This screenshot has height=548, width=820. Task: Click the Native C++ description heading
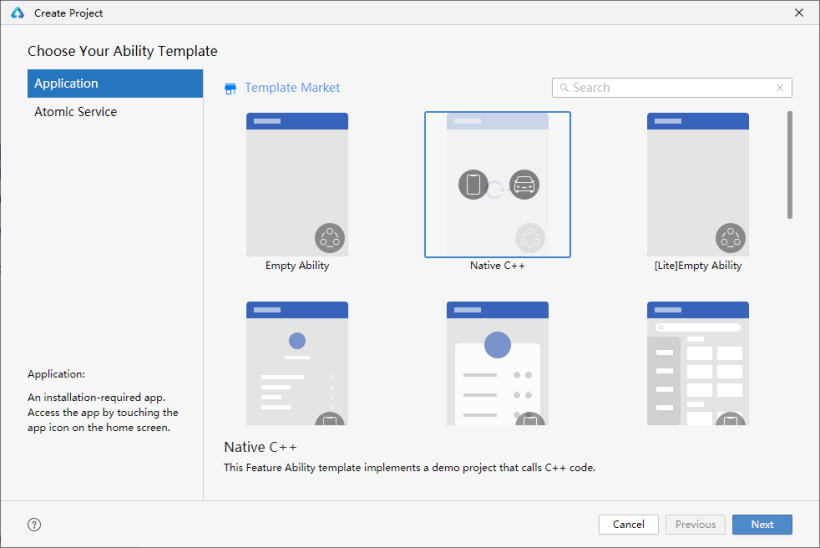click(260, 447)
